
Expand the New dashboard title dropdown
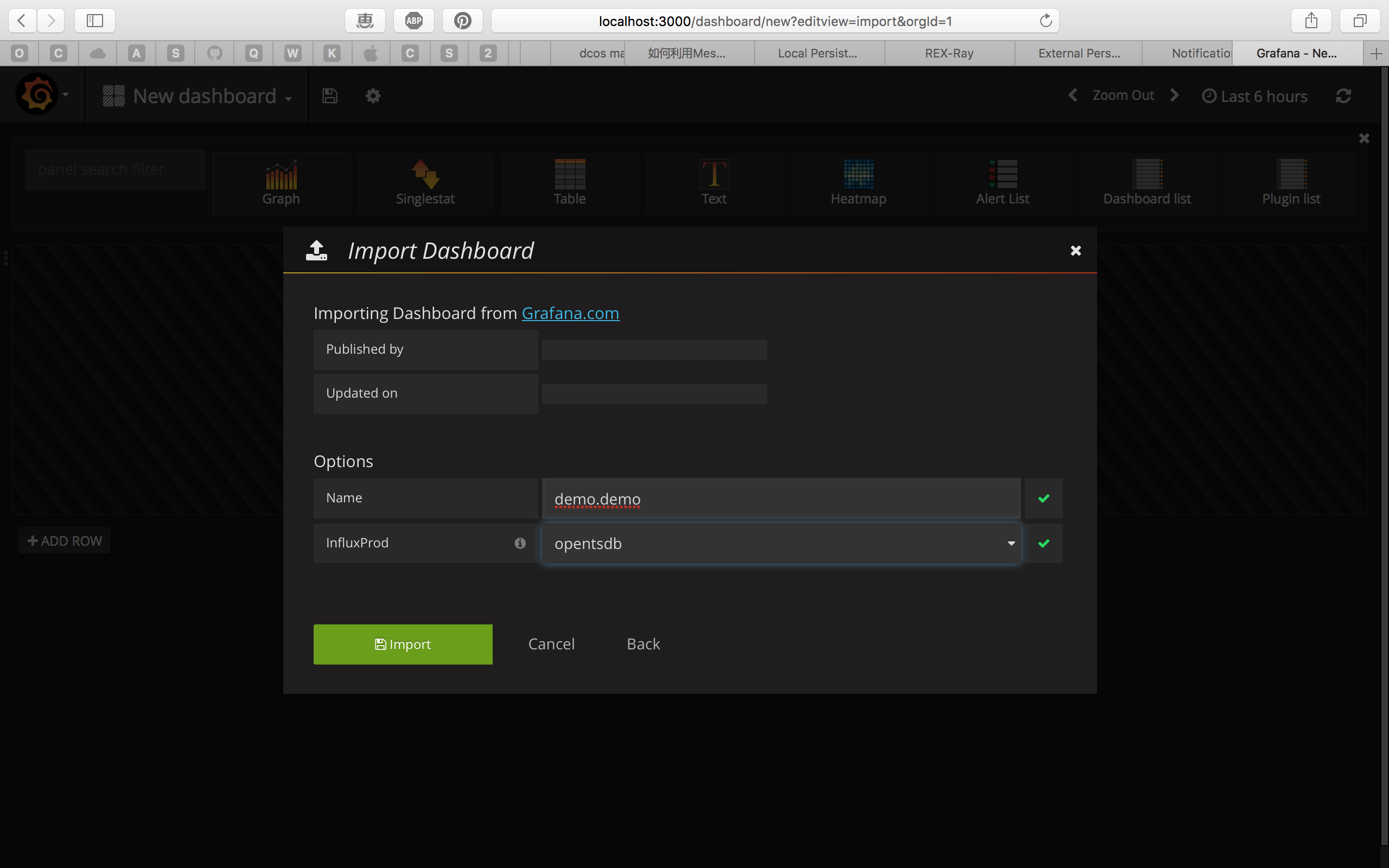pyautogui.click(x=197, y=96)
